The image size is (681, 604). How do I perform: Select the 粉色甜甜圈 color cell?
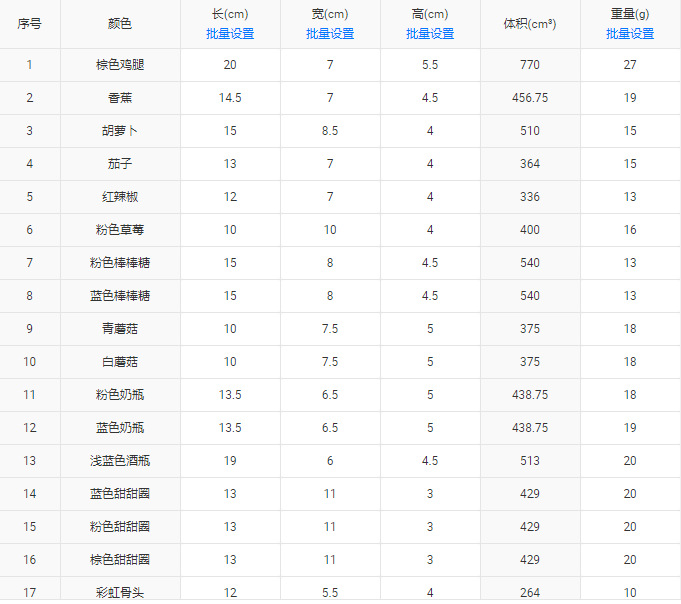click(119, 527)
